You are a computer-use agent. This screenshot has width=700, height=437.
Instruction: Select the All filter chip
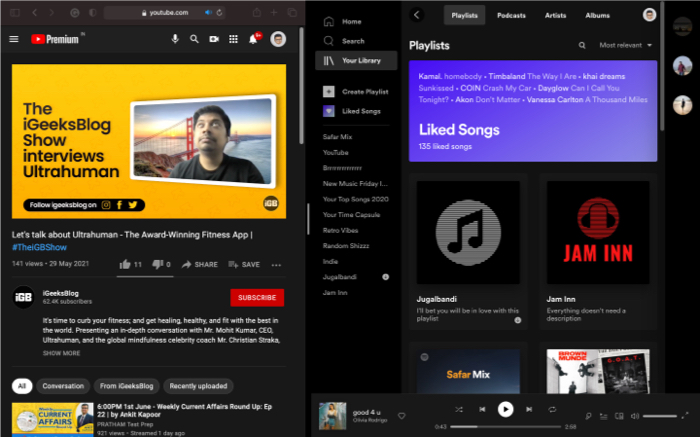(22, 386)
